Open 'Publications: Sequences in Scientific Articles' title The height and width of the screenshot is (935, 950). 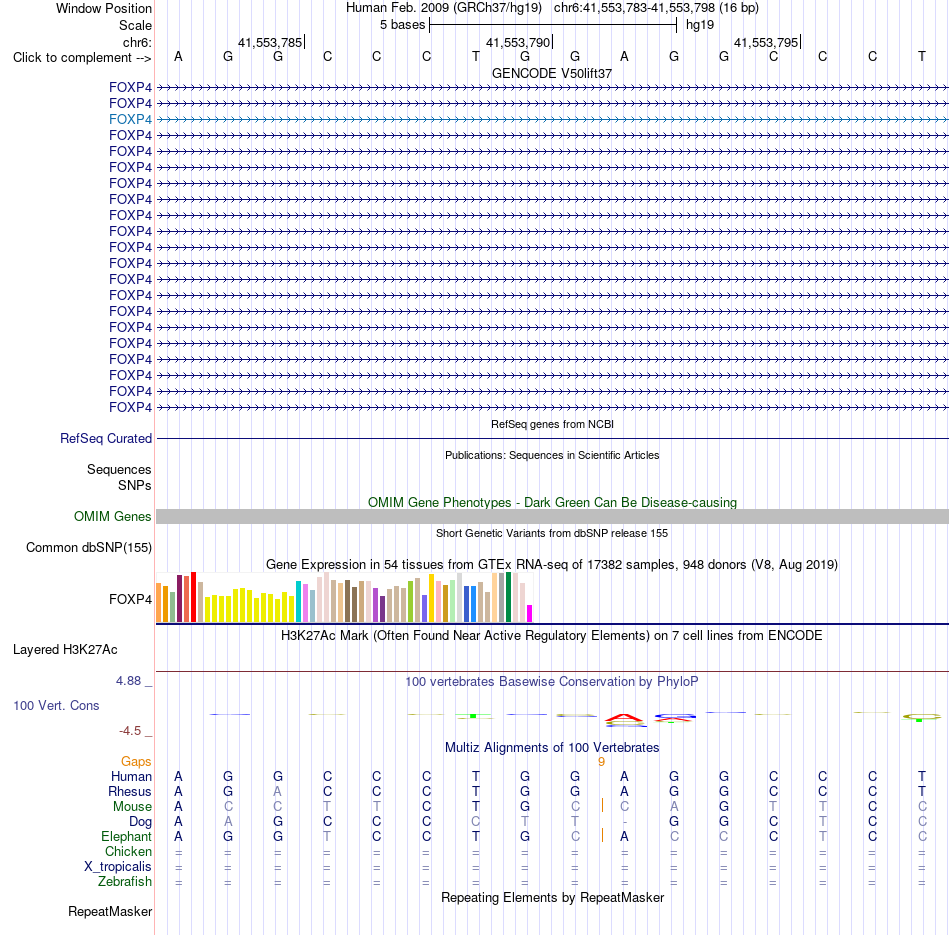[x=552, y=455]
